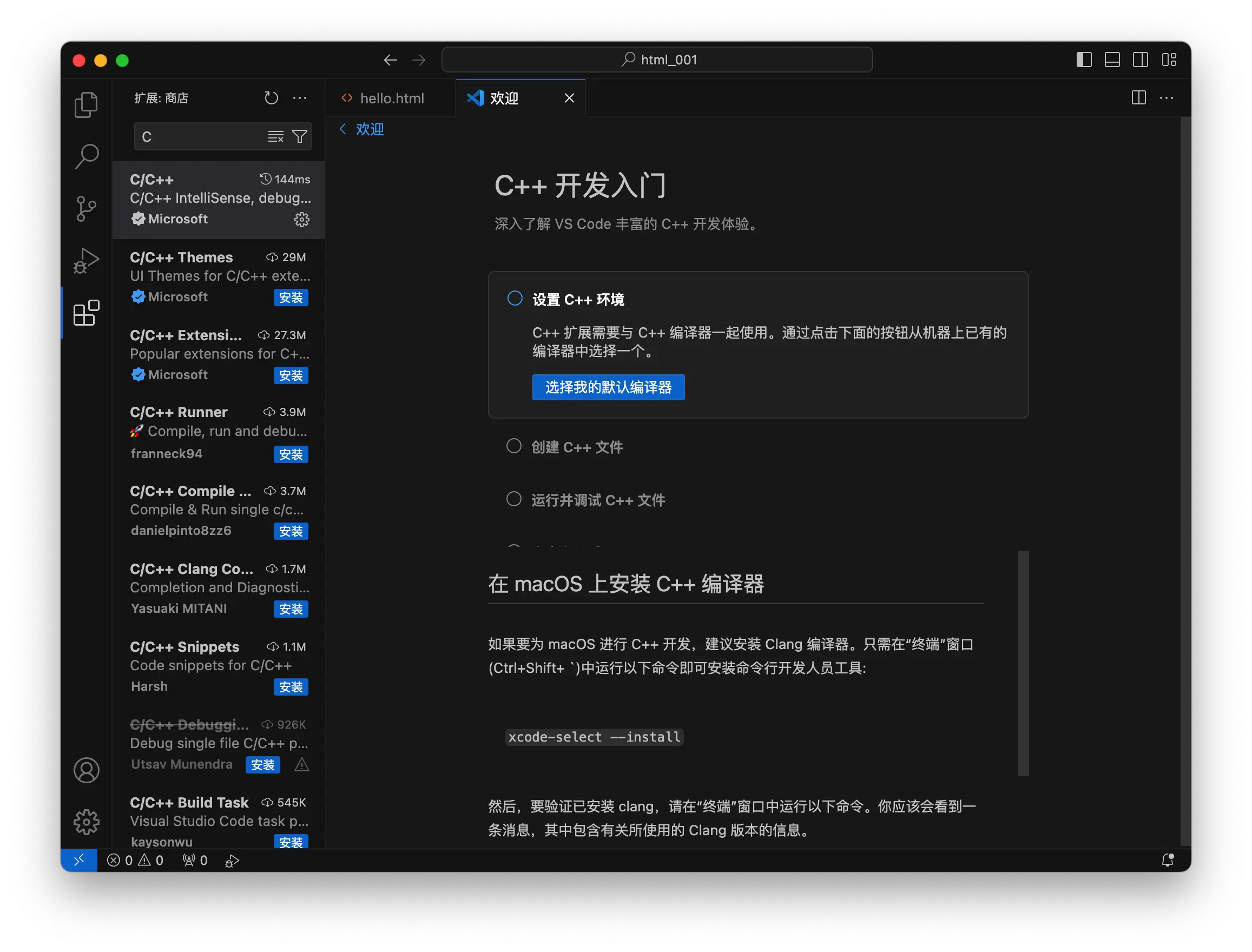Install C/C++ Snippets extension
Screen dimensions: 1252x952
pos(291,687)
